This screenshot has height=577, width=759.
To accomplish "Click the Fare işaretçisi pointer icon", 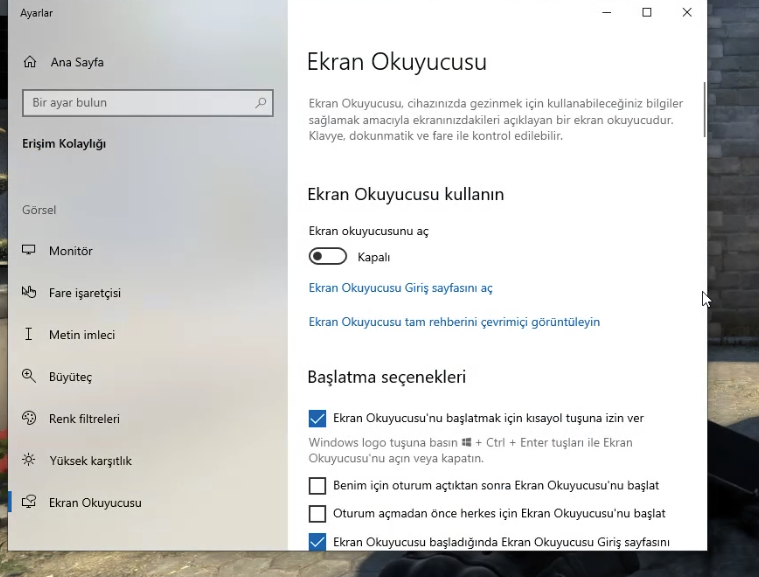I will 29,292.
